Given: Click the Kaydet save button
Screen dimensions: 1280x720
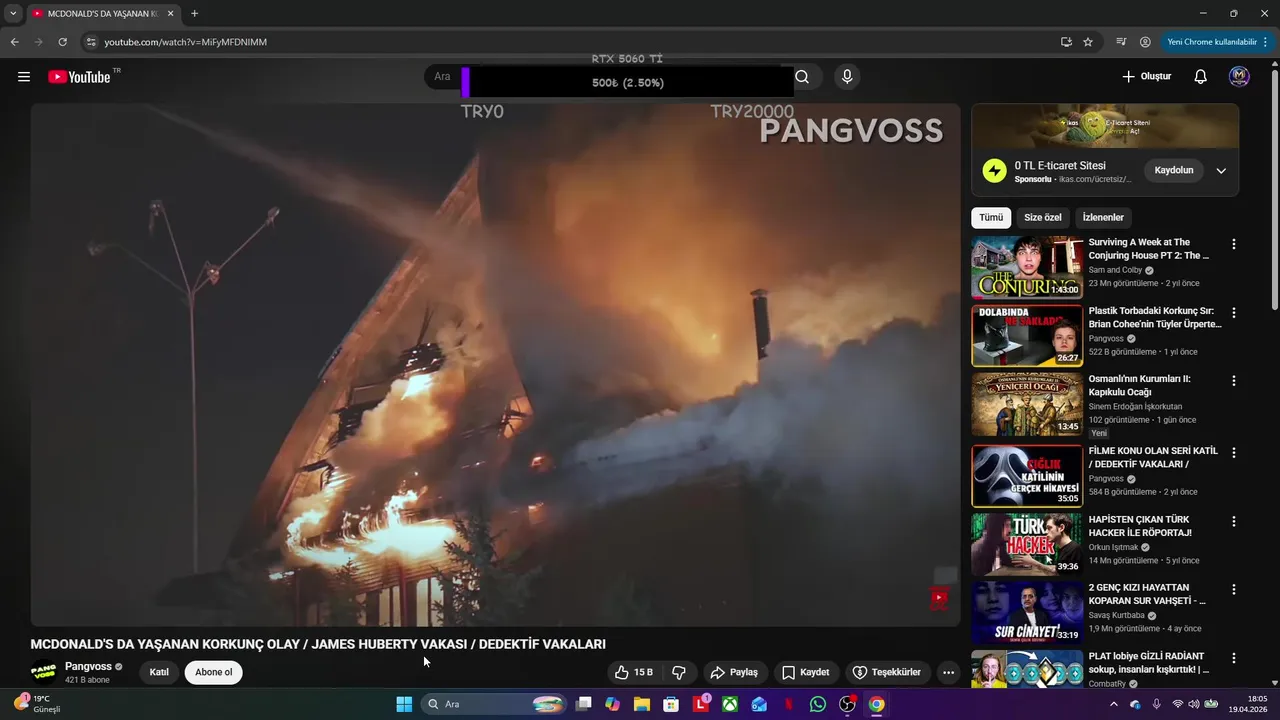Looking at the screenshot, I should (x=806, y=672).
